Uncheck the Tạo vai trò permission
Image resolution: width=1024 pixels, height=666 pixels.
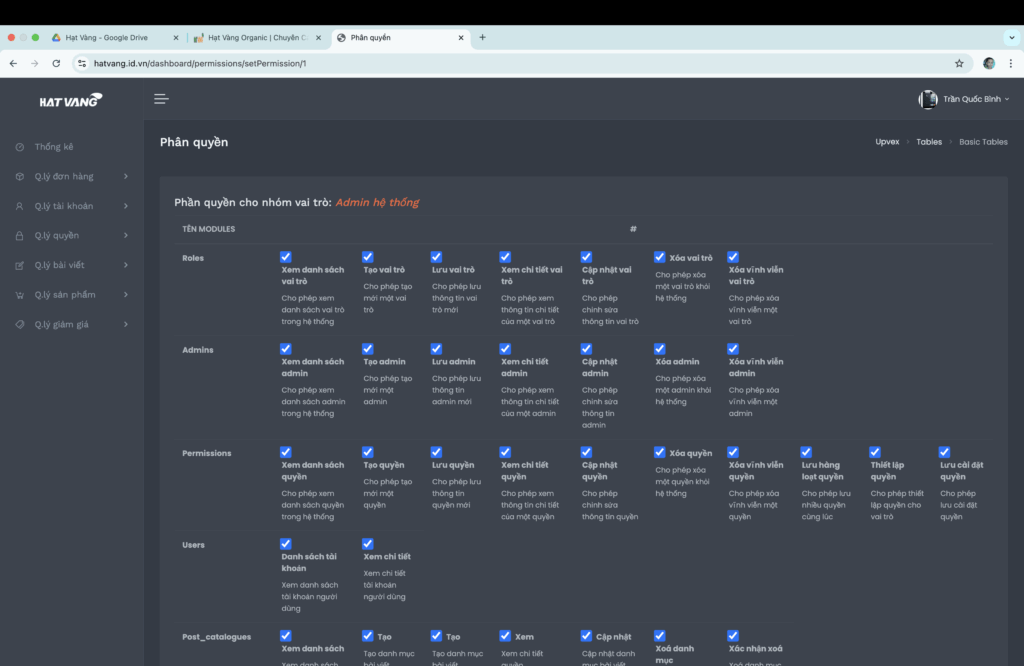click(x=368, y=257)
